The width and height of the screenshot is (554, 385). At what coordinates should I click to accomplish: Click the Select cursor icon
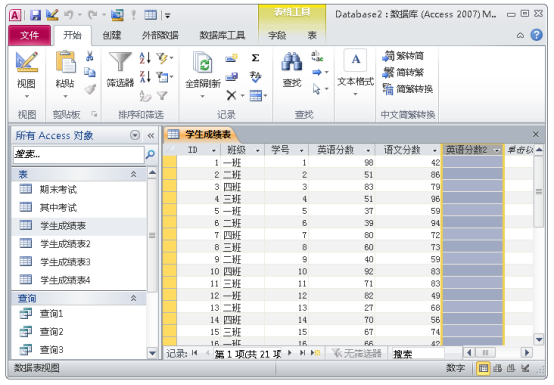[x=317, y=89]
